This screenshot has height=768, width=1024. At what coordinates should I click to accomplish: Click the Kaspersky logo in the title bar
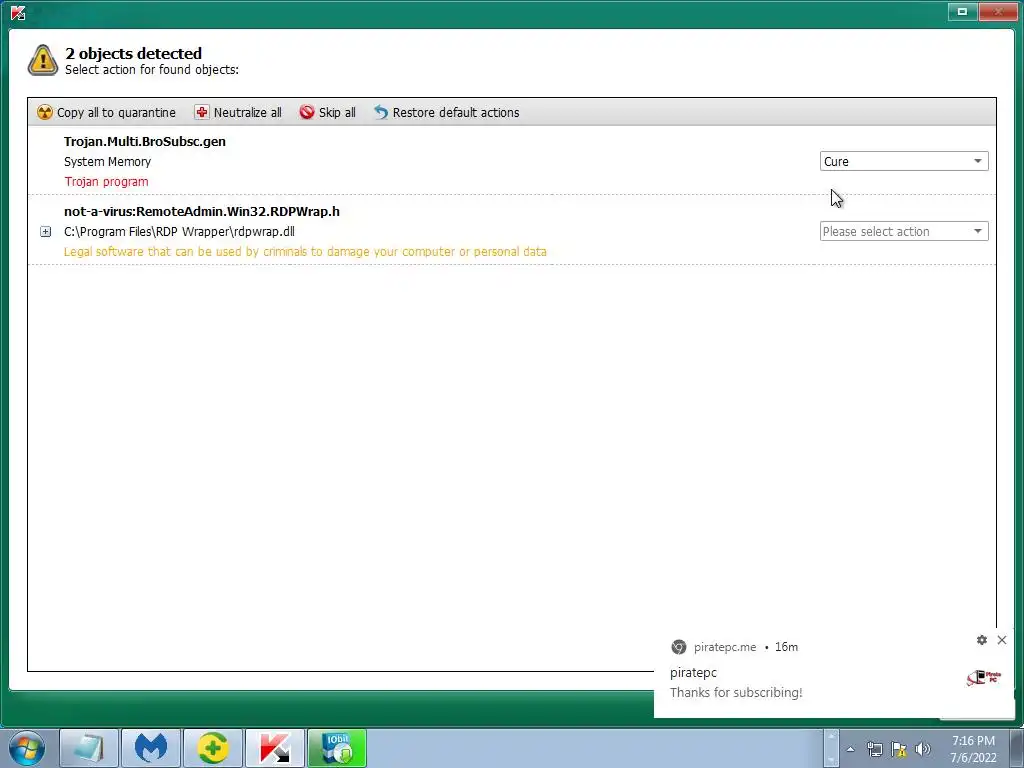point(18,12)
